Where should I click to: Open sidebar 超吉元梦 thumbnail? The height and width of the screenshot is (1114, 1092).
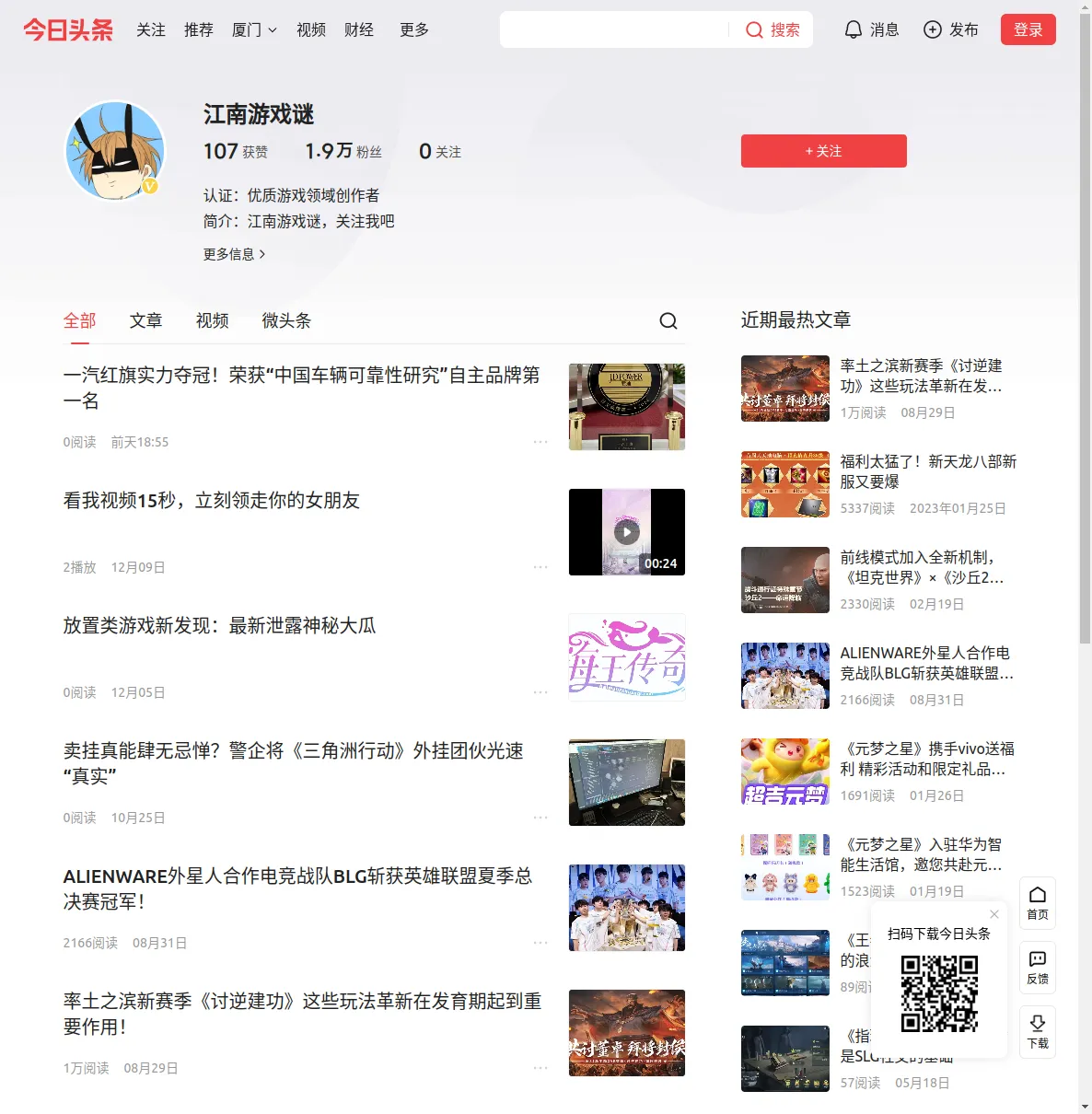(785, 772)
